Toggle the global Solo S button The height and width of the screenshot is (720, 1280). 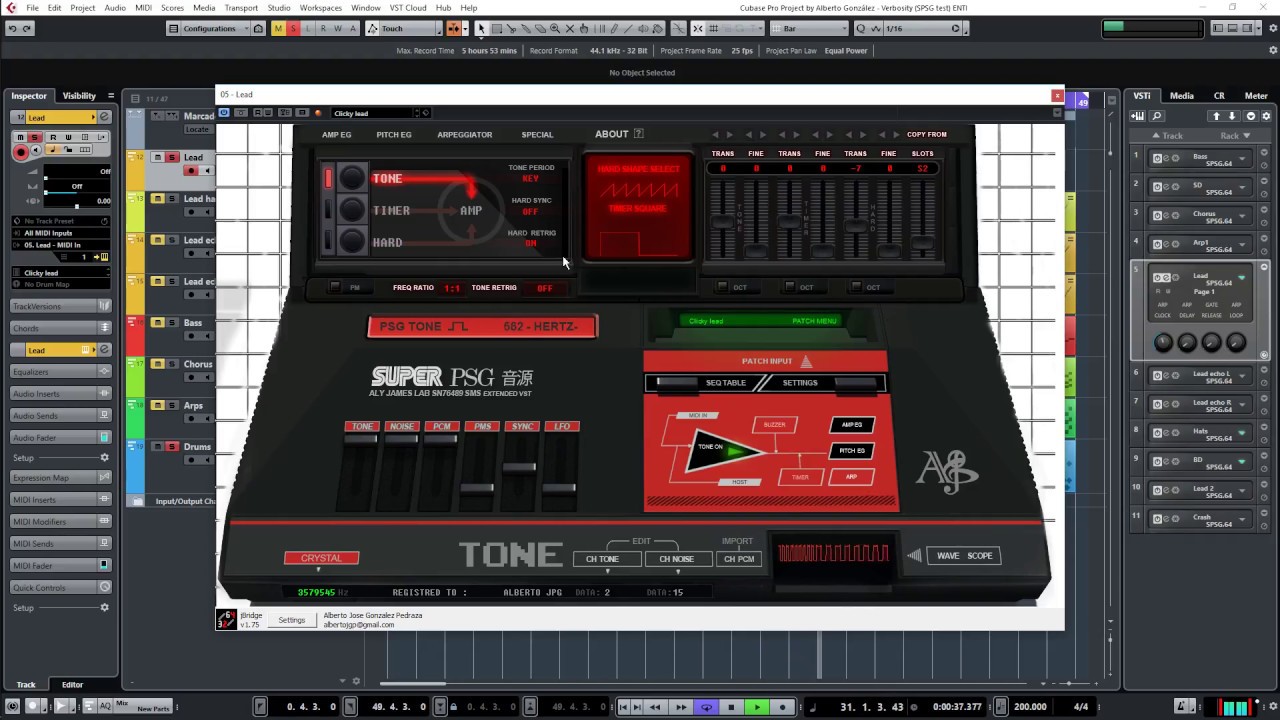(x=293, y=28)
